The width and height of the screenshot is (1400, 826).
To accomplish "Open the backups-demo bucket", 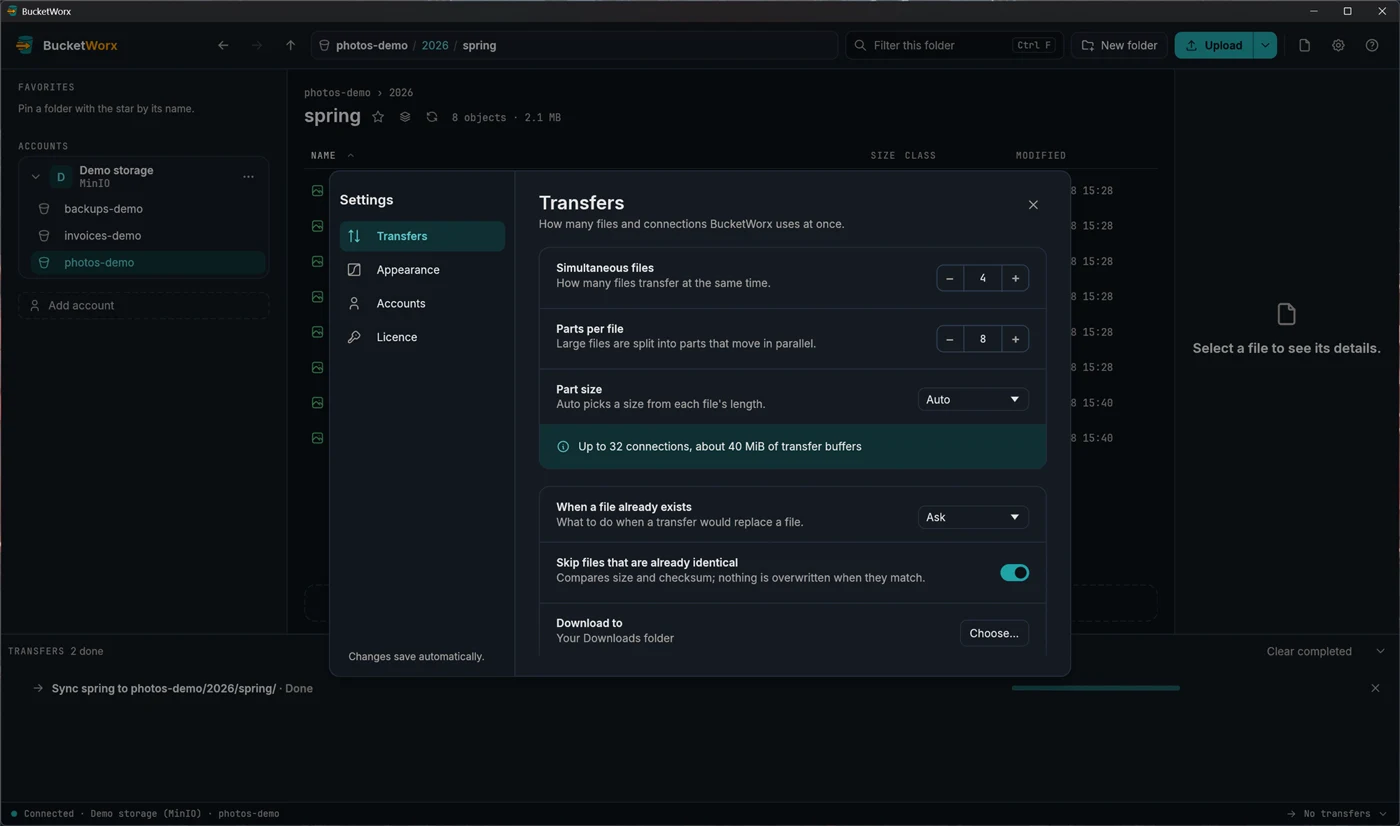I will tap(148, 209).
